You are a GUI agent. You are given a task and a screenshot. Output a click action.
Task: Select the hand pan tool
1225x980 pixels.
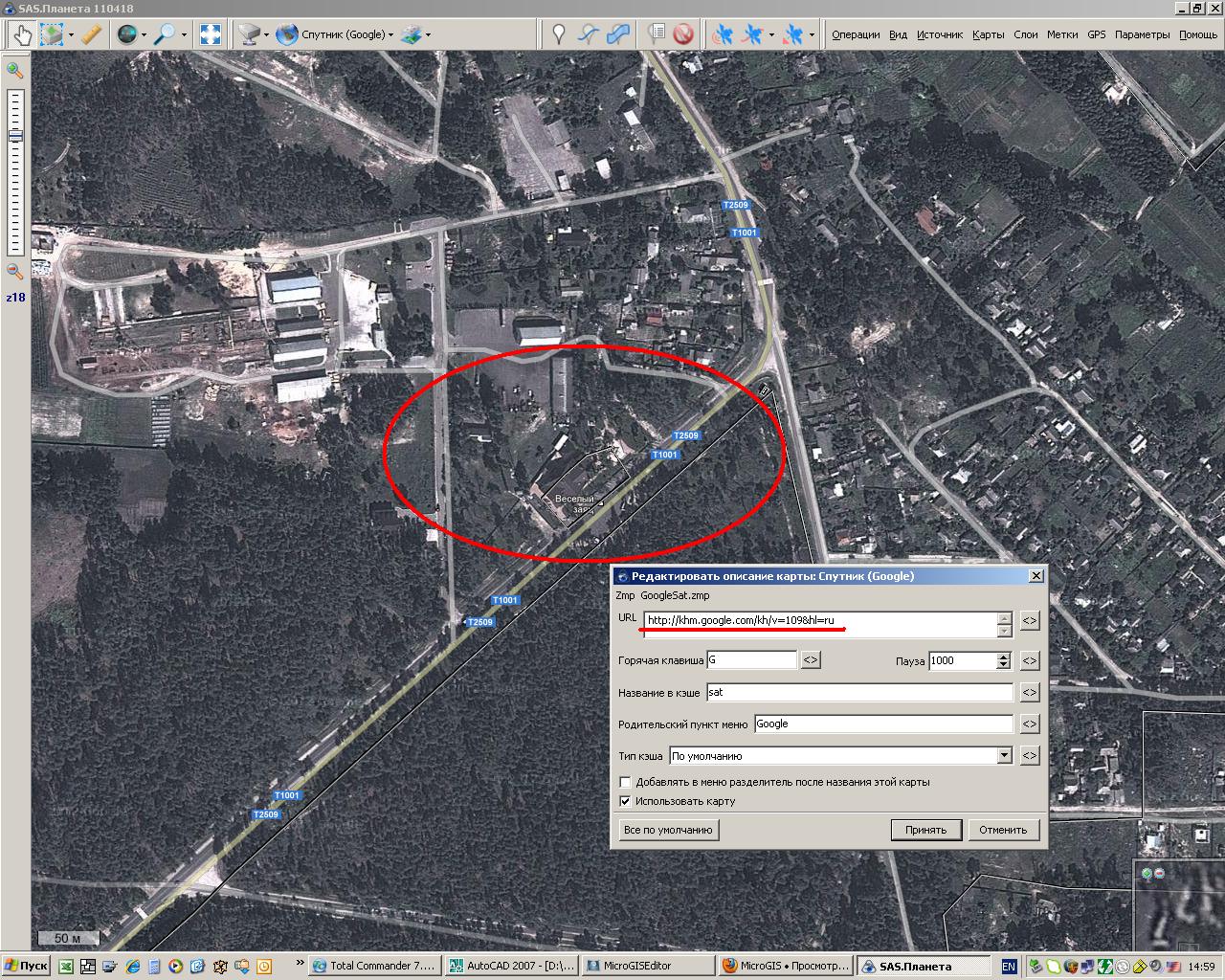(21, 34)
